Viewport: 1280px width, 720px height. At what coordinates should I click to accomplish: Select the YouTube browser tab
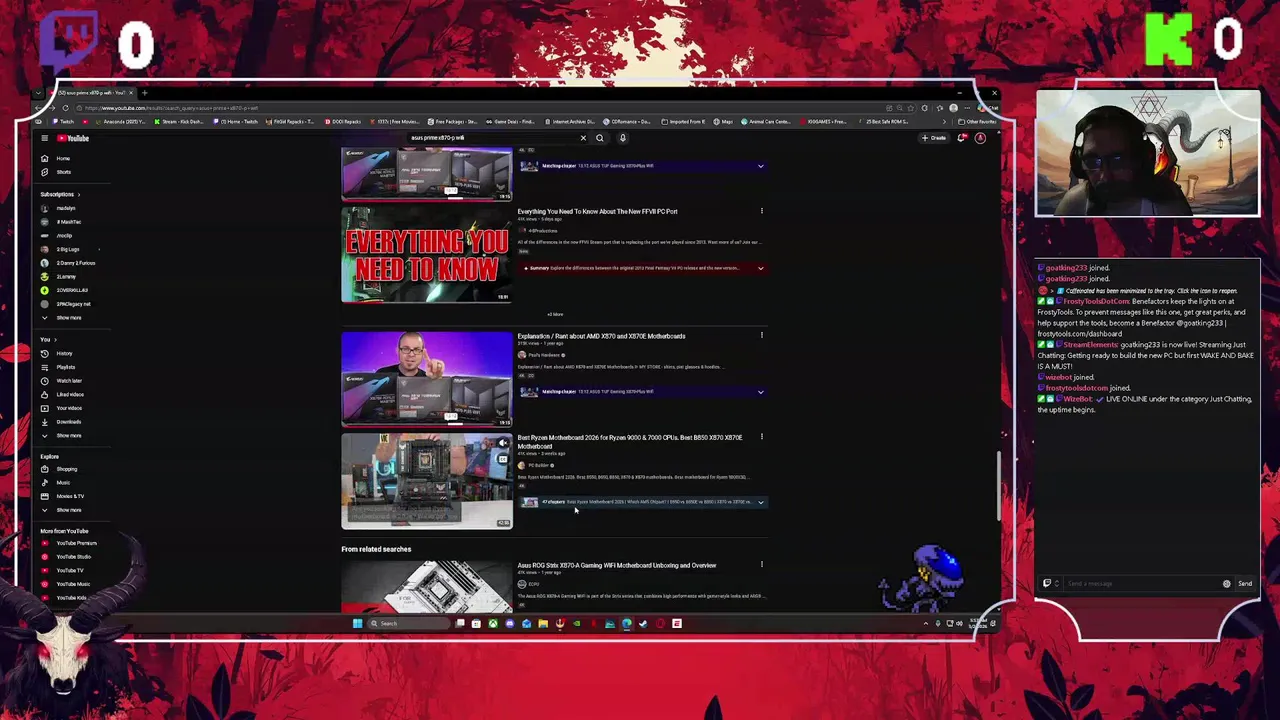click(91, 93)
